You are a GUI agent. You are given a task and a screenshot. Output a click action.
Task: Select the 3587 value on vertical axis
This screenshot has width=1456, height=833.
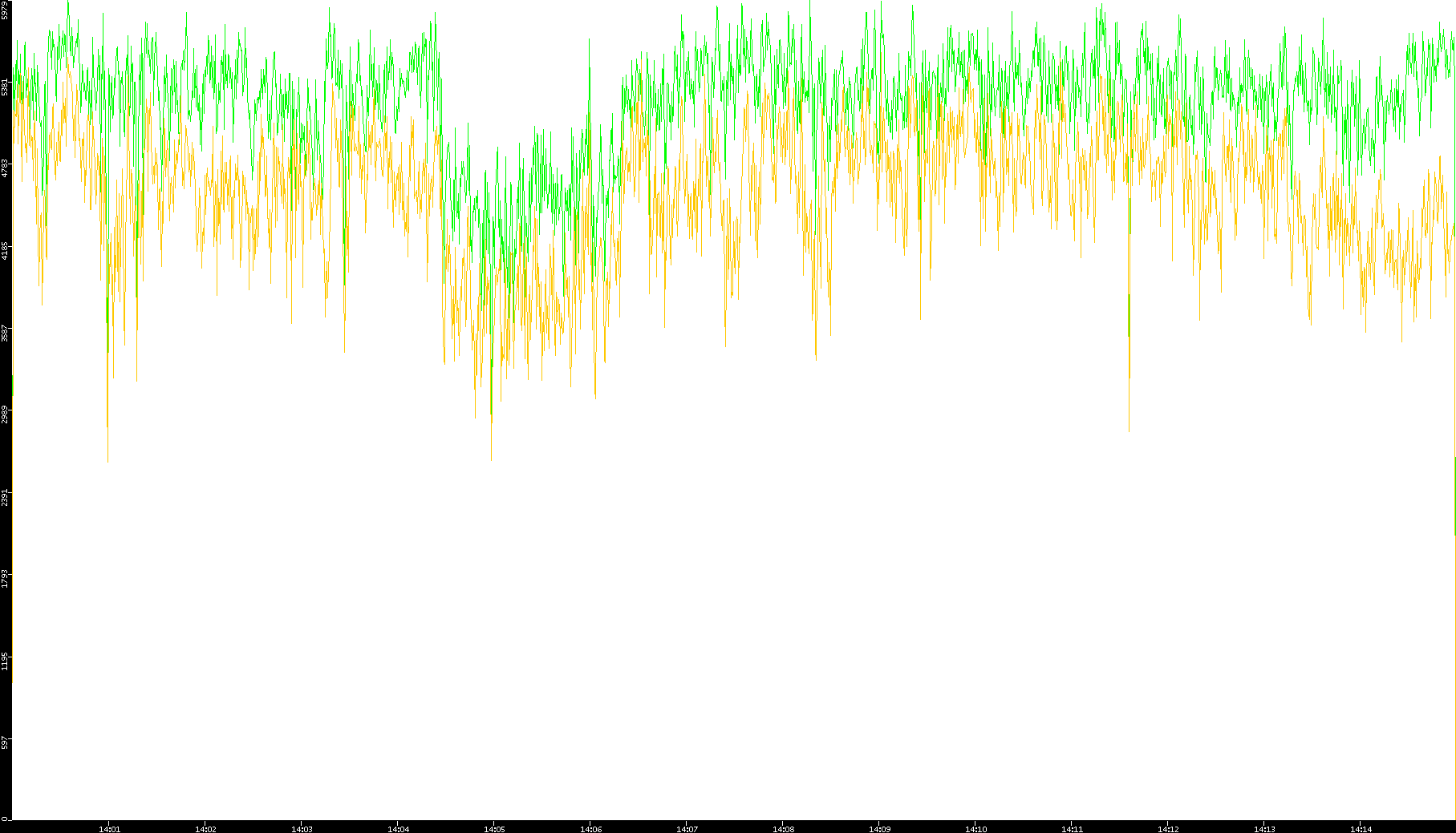(6, 333)
